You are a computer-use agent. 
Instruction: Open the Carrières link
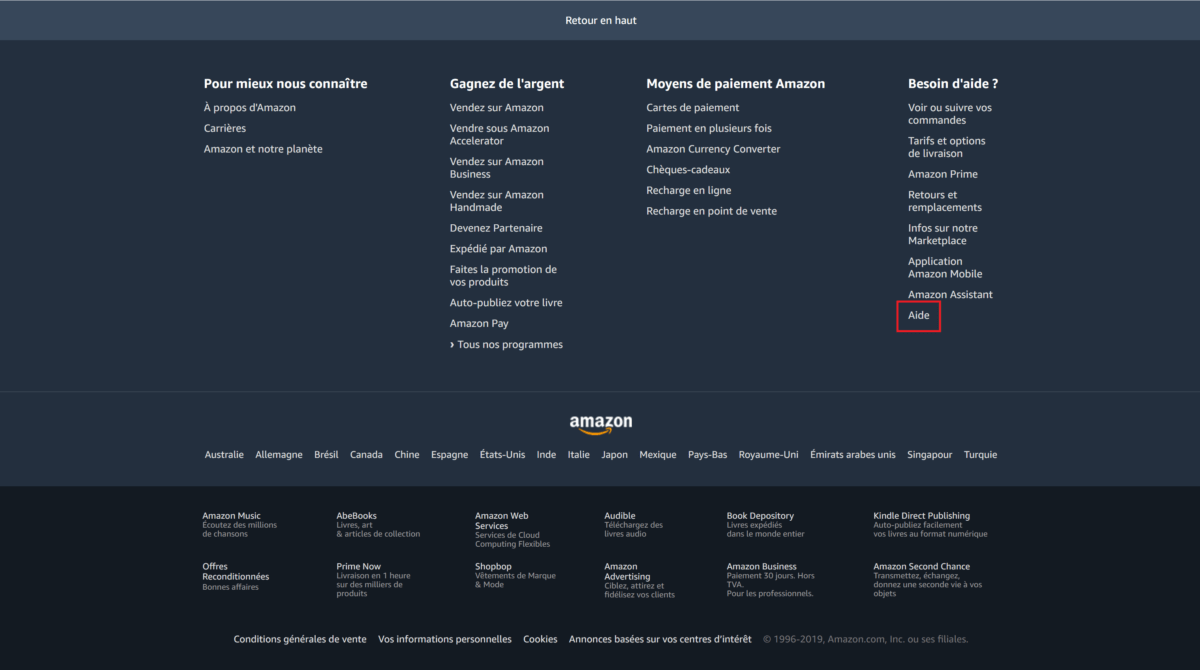point(225,128)
